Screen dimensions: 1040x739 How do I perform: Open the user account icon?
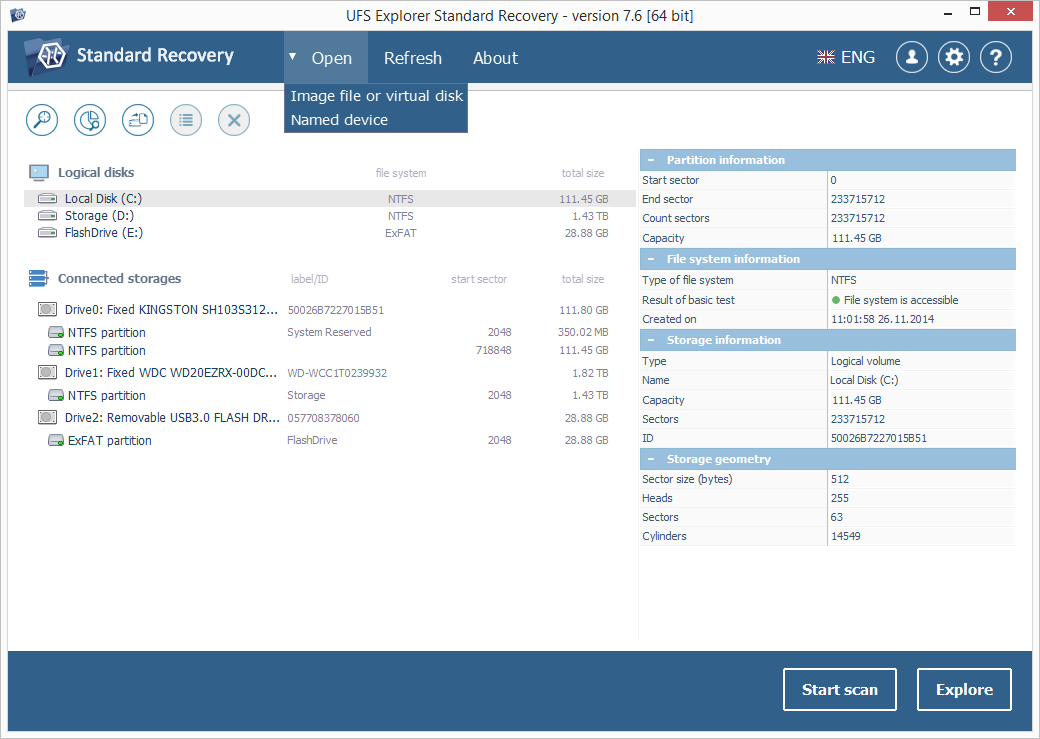912,58
